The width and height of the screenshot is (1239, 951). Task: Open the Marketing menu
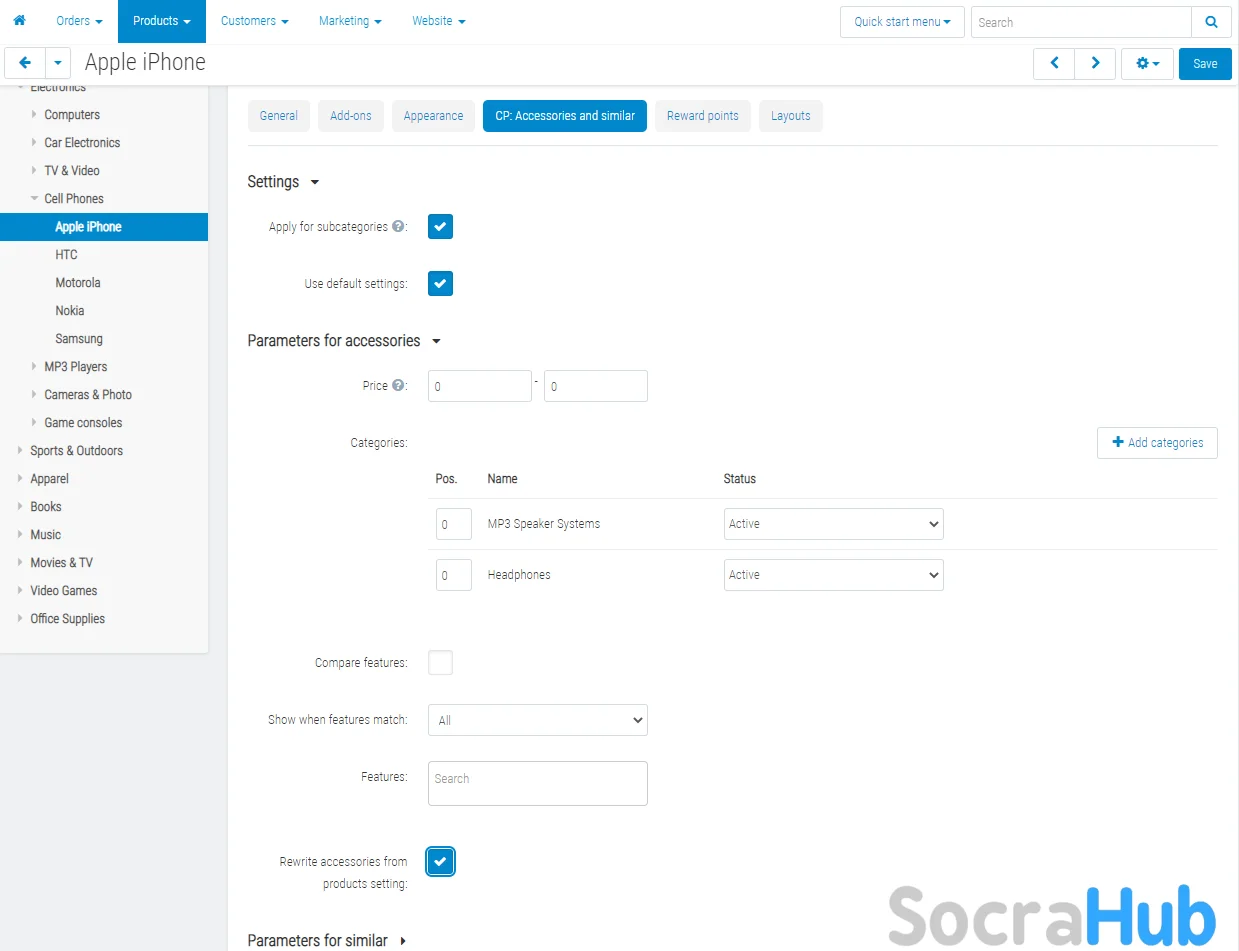click(x=350, y=21)
